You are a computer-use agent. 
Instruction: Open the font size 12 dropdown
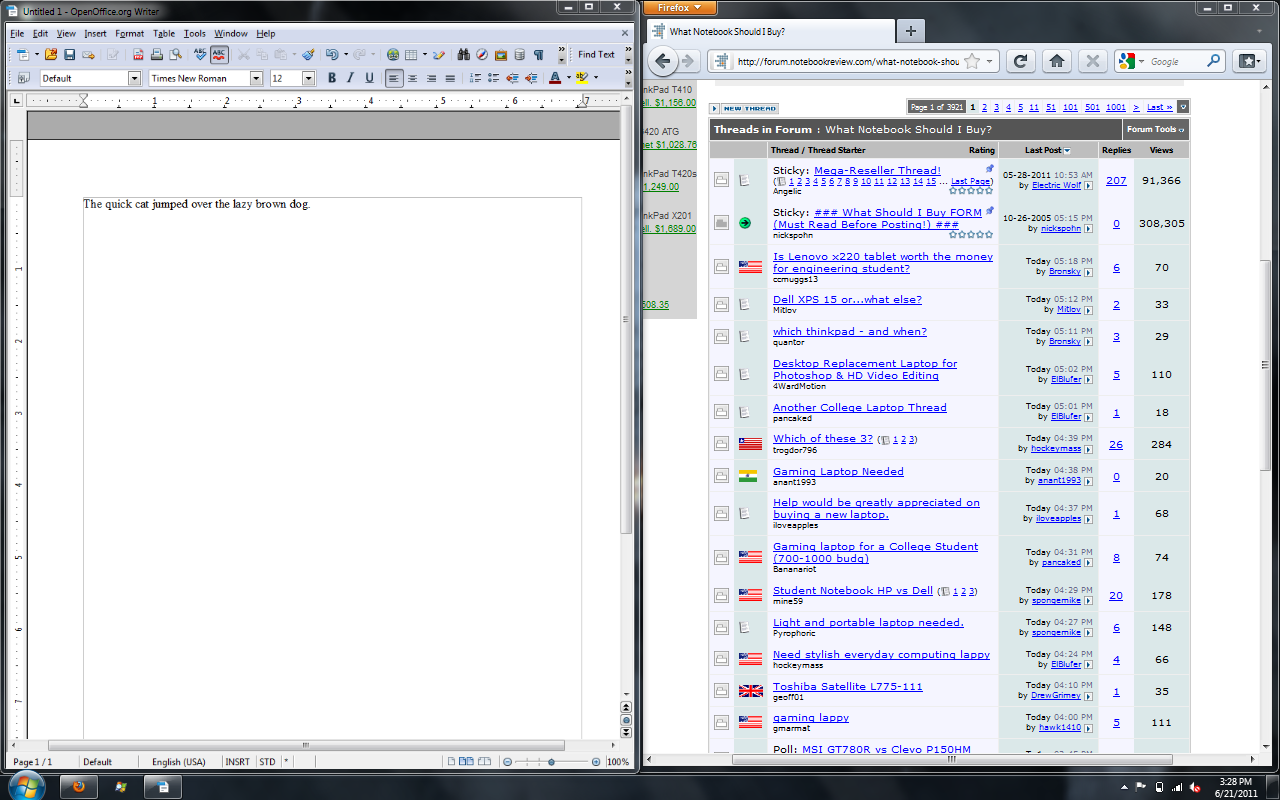(x=308, y=78)
